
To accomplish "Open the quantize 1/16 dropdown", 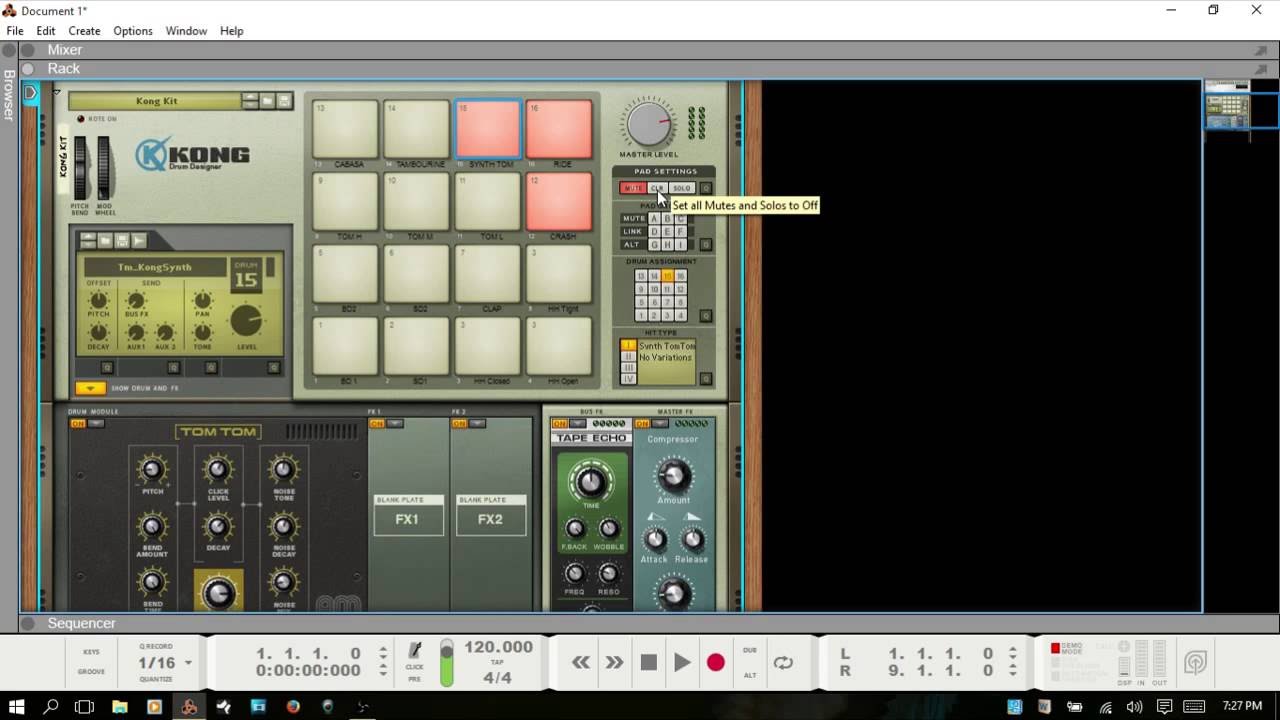I will (188, 663).
